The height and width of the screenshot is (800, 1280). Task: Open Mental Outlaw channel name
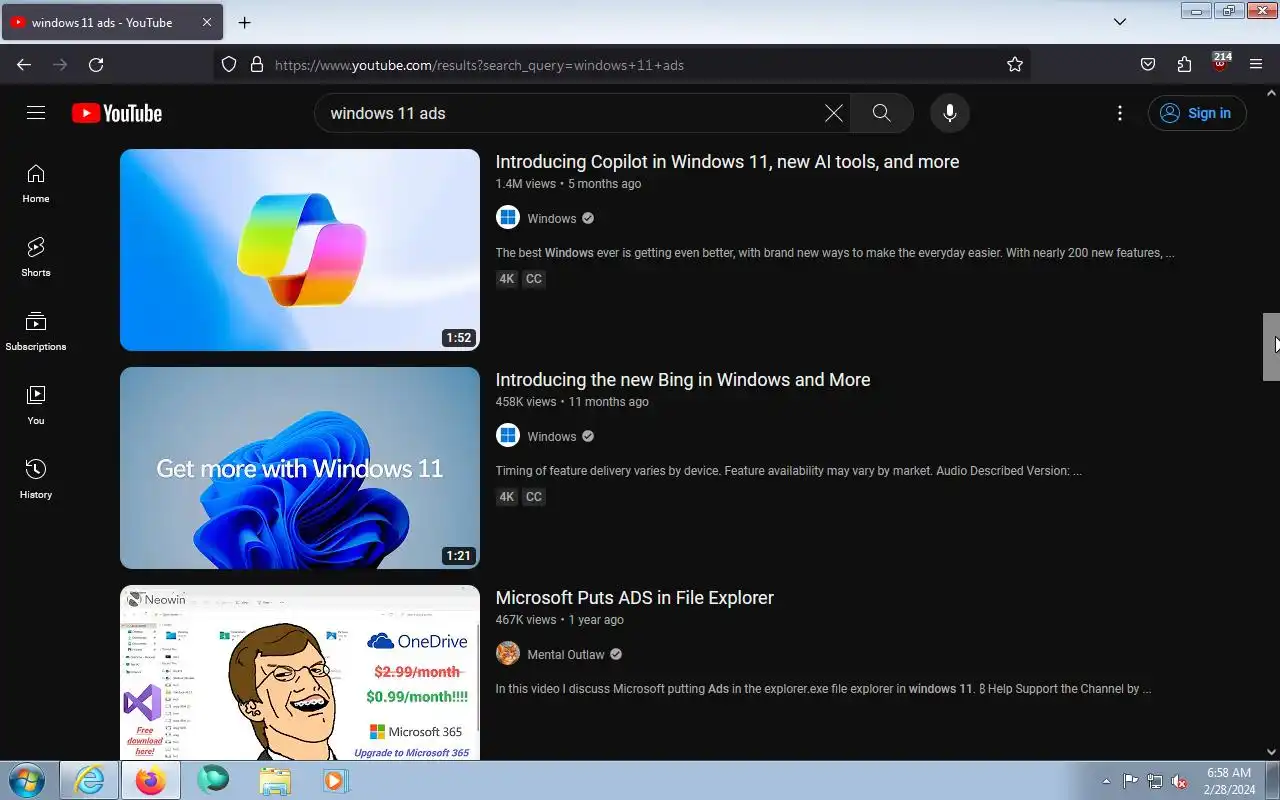(566, 654)
